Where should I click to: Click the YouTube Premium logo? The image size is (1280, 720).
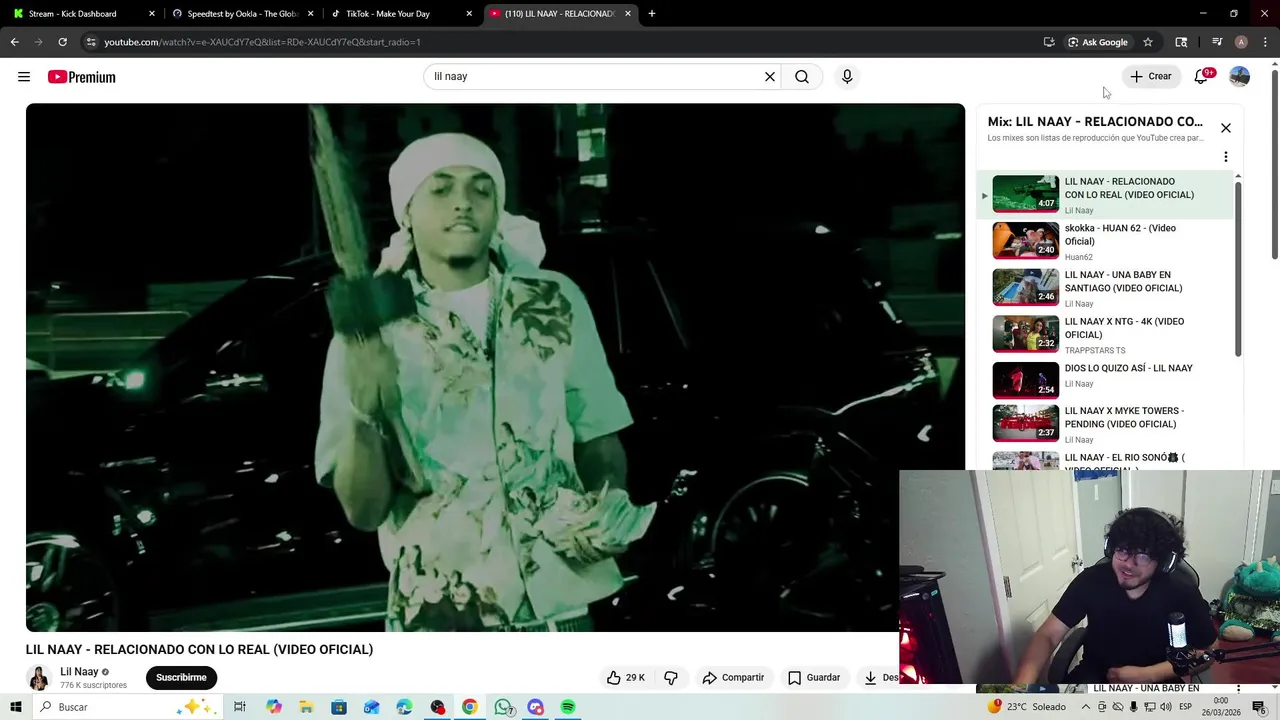(x=82, y=77)
